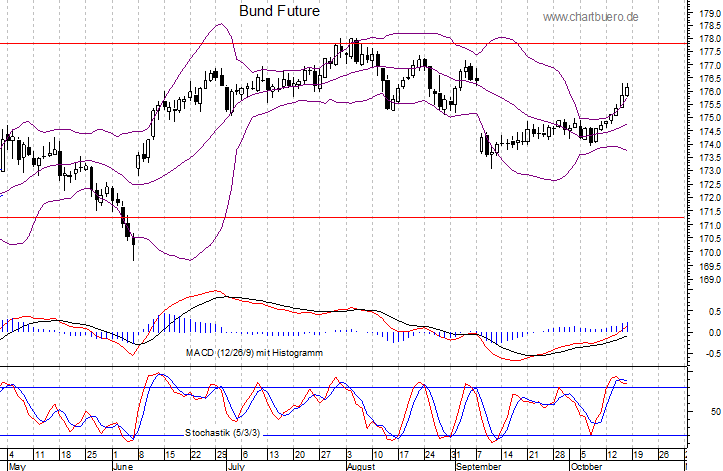Image resolution: width=723 pixels, height=471 pixels.
Task: Click date label 10 on the time axis
Action: (378, 455)
